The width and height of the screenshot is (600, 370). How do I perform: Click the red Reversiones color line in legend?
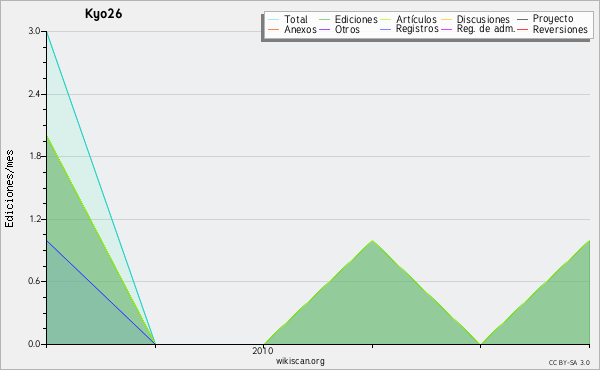pyautogui.click(x=522, y=29)
